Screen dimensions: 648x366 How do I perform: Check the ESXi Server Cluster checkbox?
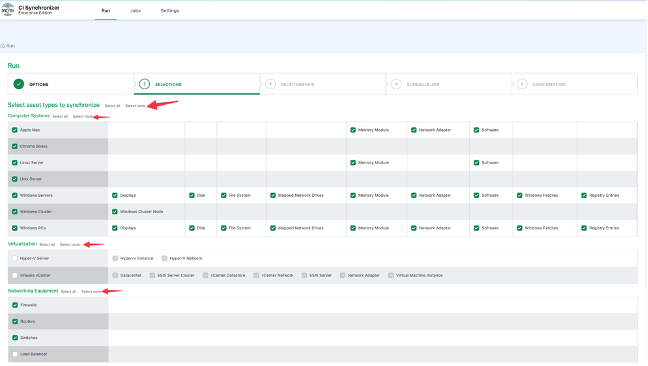152,275
